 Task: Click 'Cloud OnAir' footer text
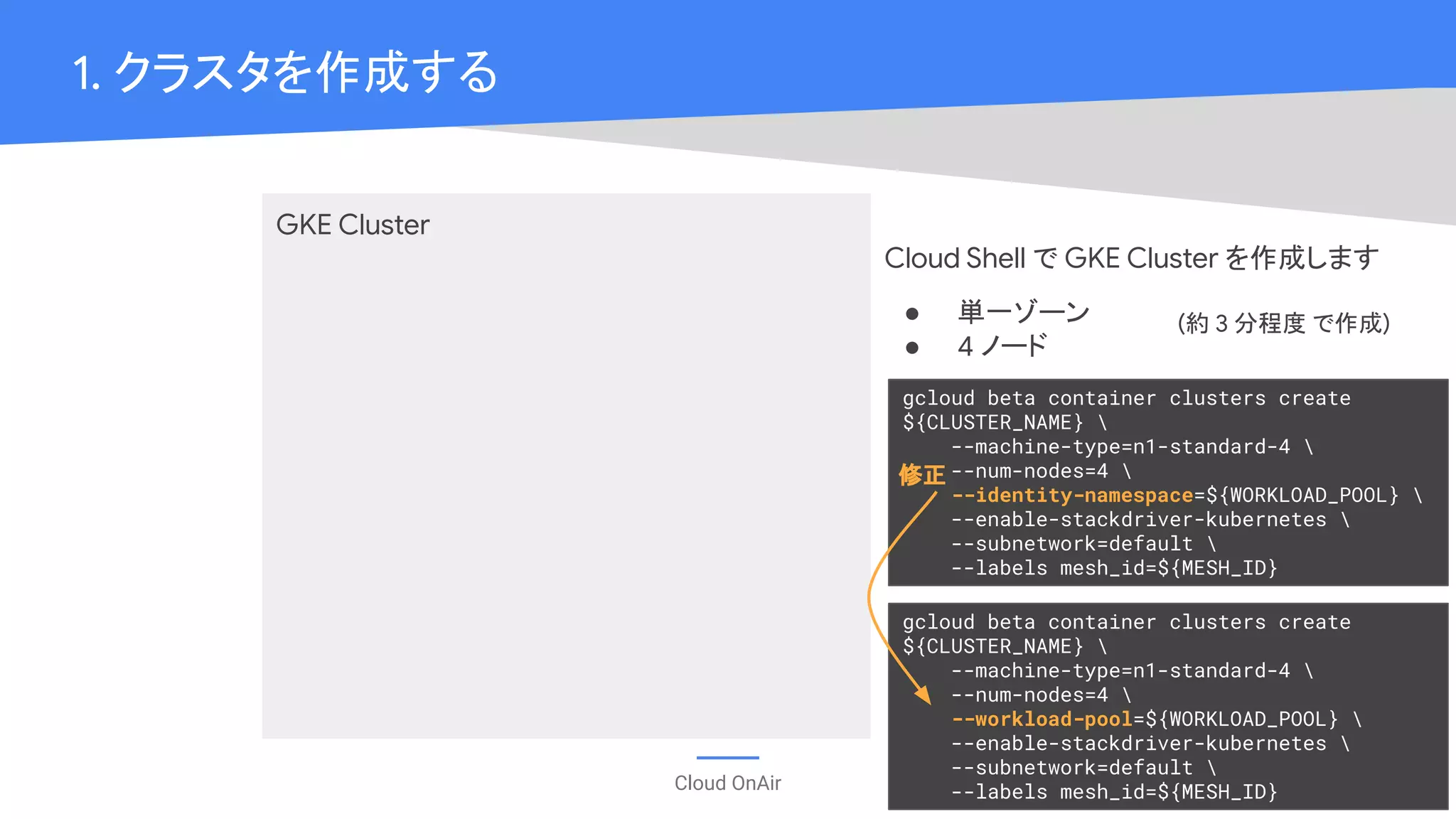click(727, 783)
